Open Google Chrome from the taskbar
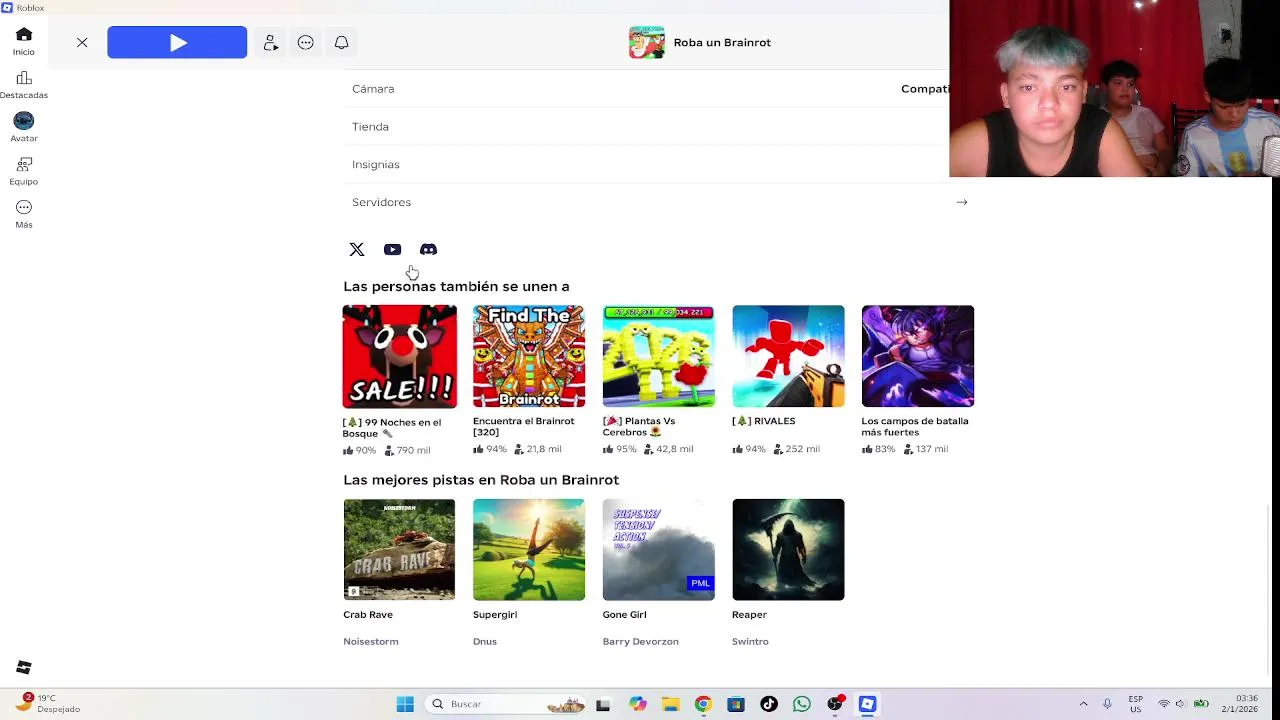Viewport: 1280px width, 720px height. click(703, 704)
